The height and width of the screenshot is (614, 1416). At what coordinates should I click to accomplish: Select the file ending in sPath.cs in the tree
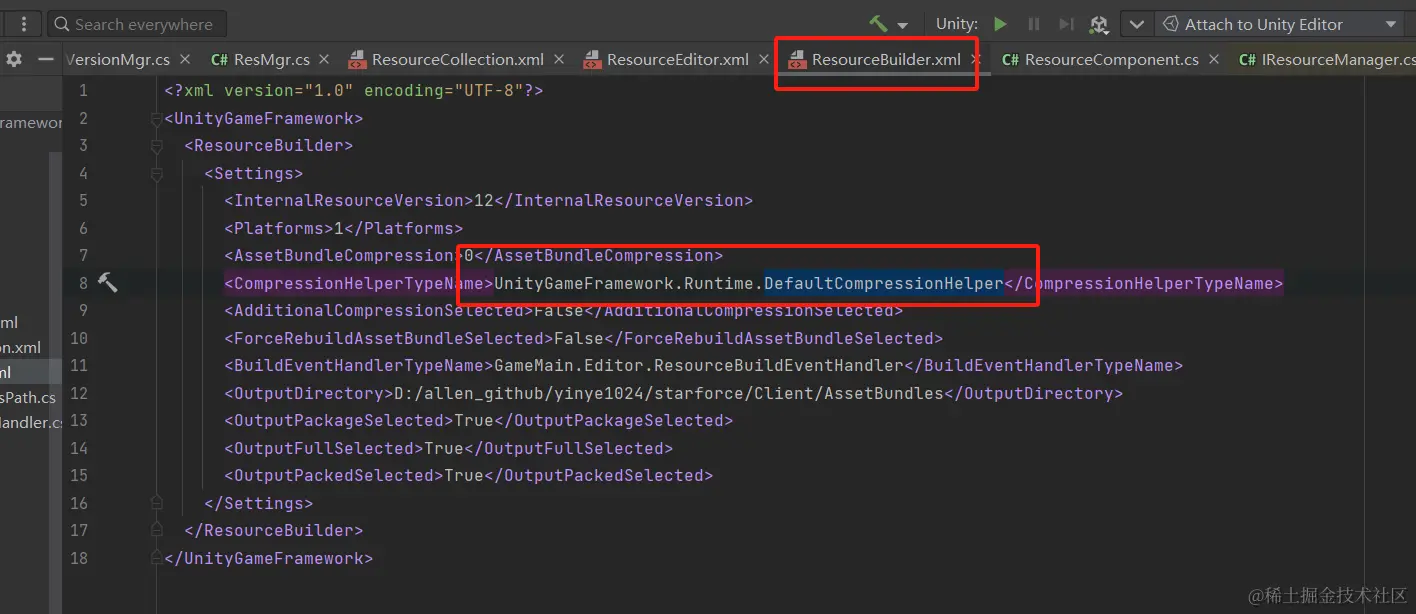(x=30, y=397)
